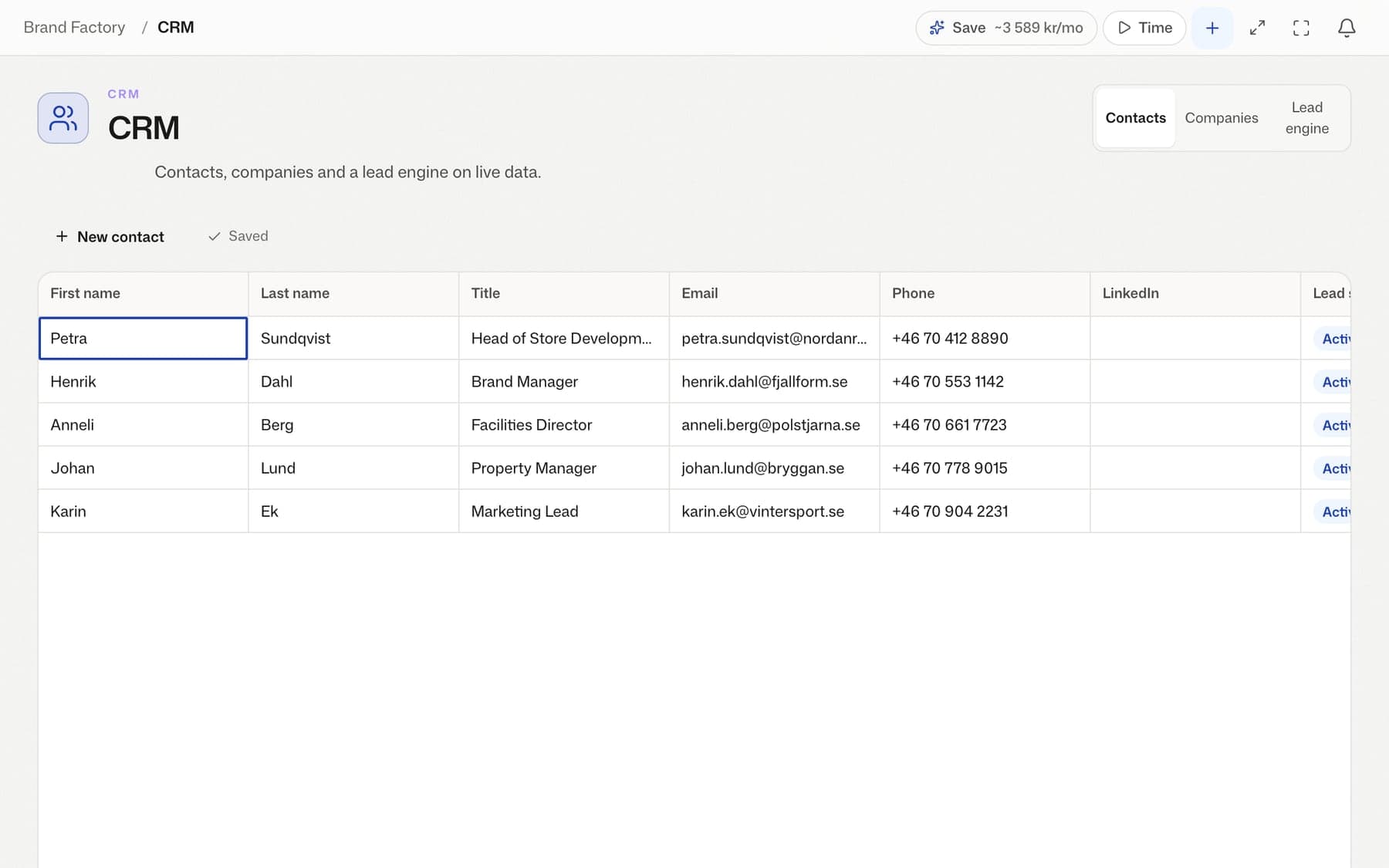
Task: Select the Johan first name cell
Action: click(x=144, y=468)
